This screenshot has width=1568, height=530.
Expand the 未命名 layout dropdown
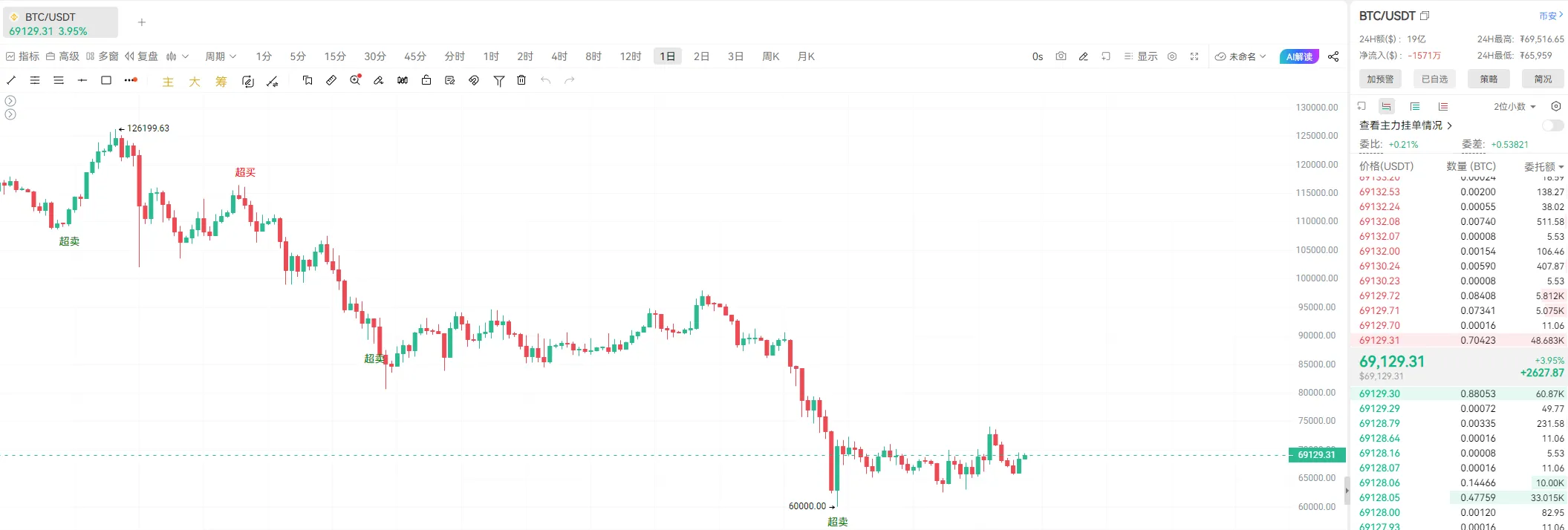1240,56
